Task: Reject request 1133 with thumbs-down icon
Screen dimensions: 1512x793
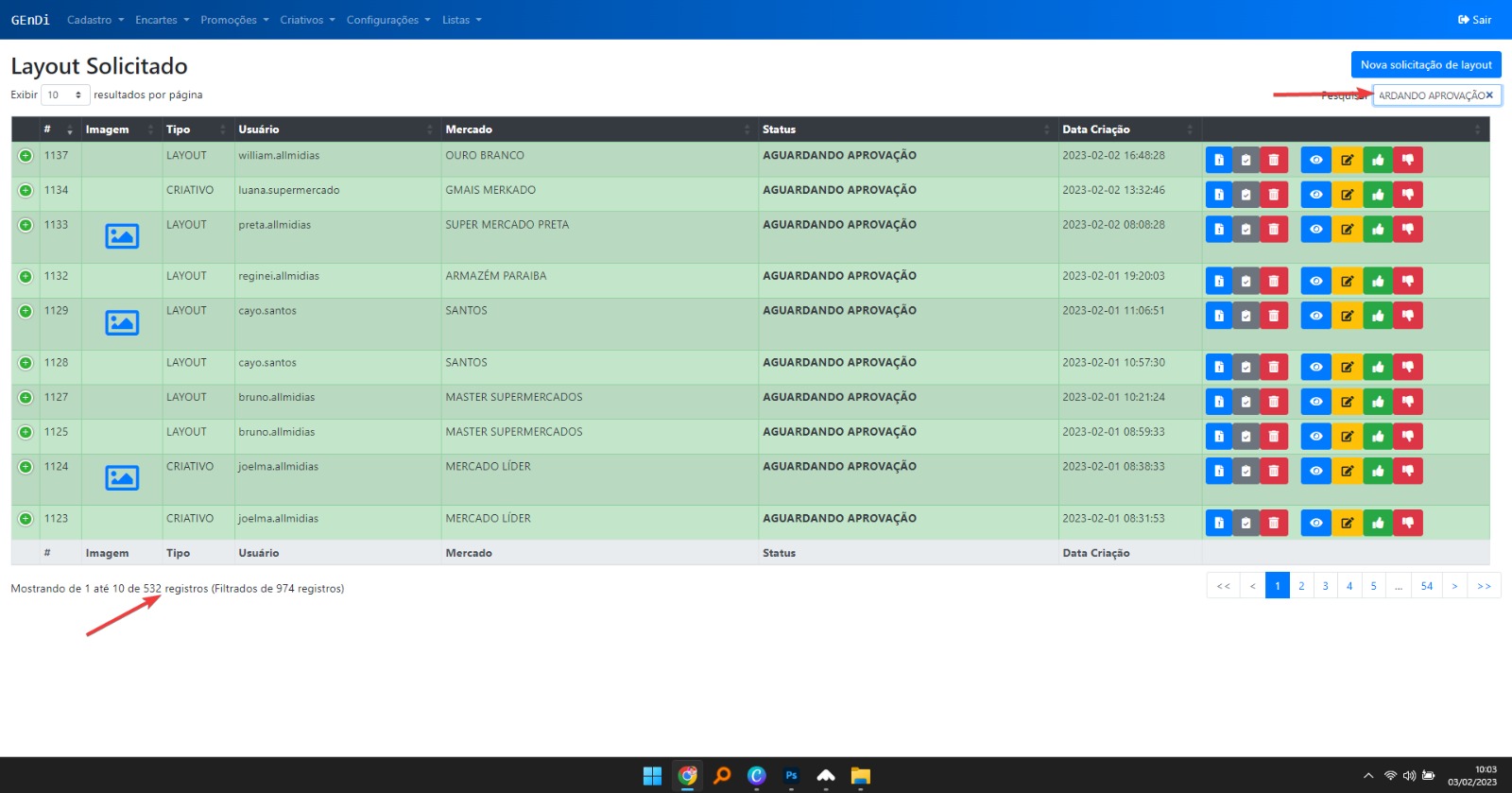Action: tap(1407, 230)
